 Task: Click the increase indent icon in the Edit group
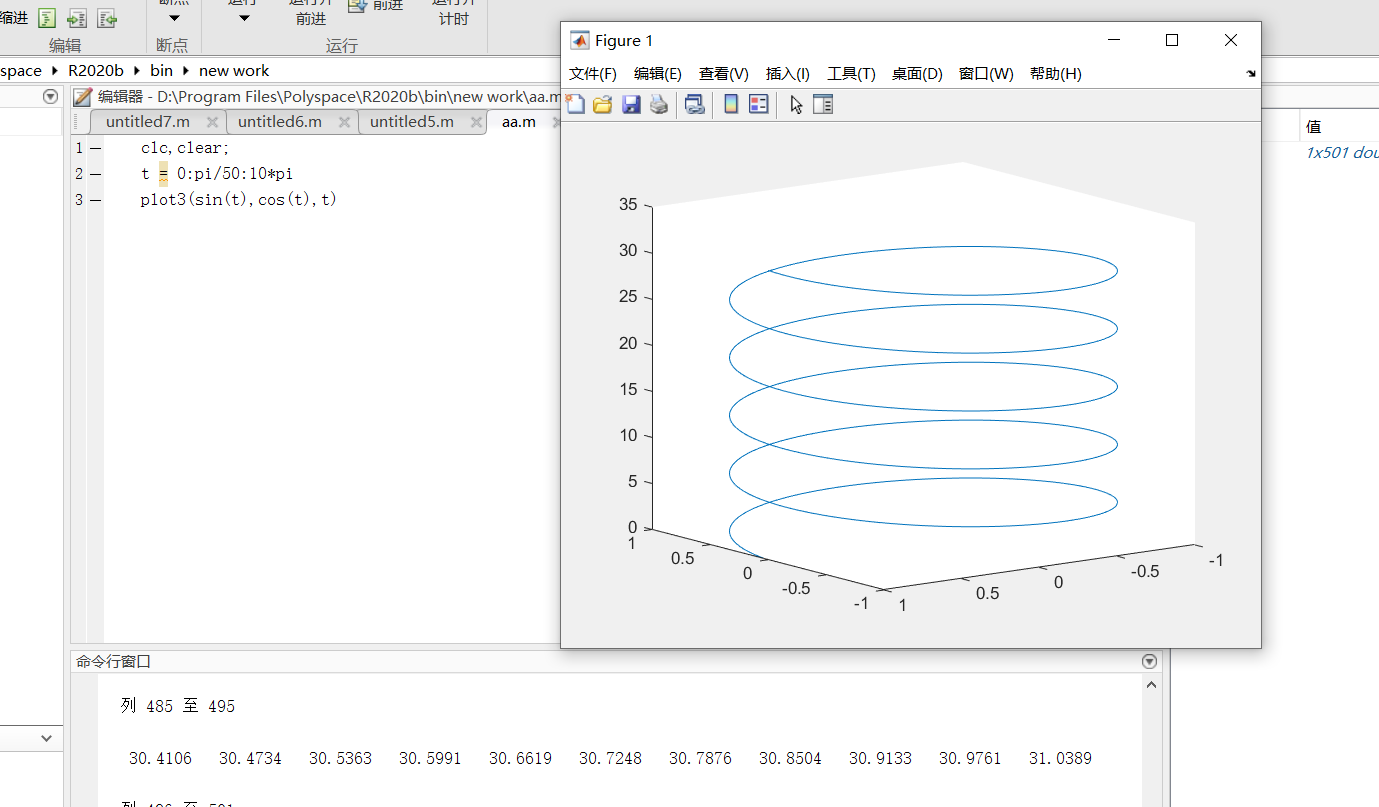pos(77,18)
